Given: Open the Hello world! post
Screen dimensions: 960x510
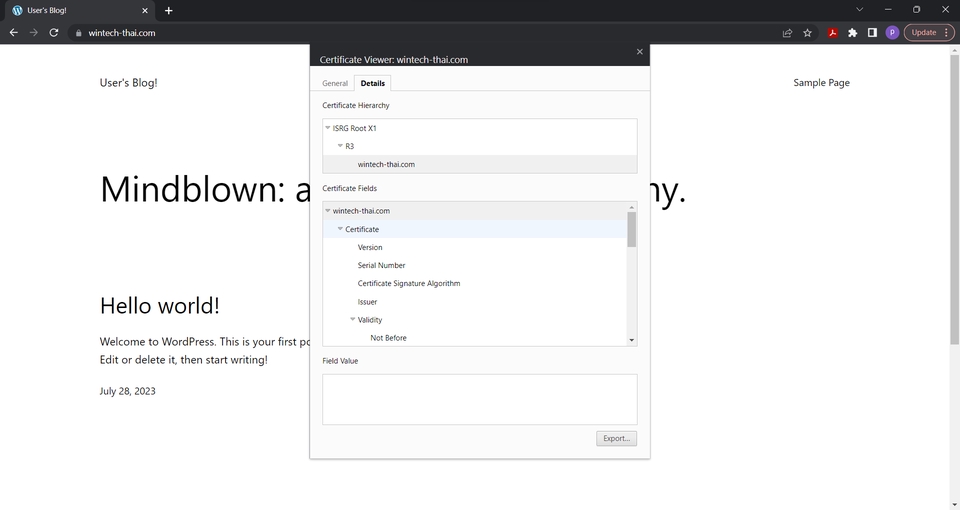Looking at the screenshot, I should (x=160, y=306).
